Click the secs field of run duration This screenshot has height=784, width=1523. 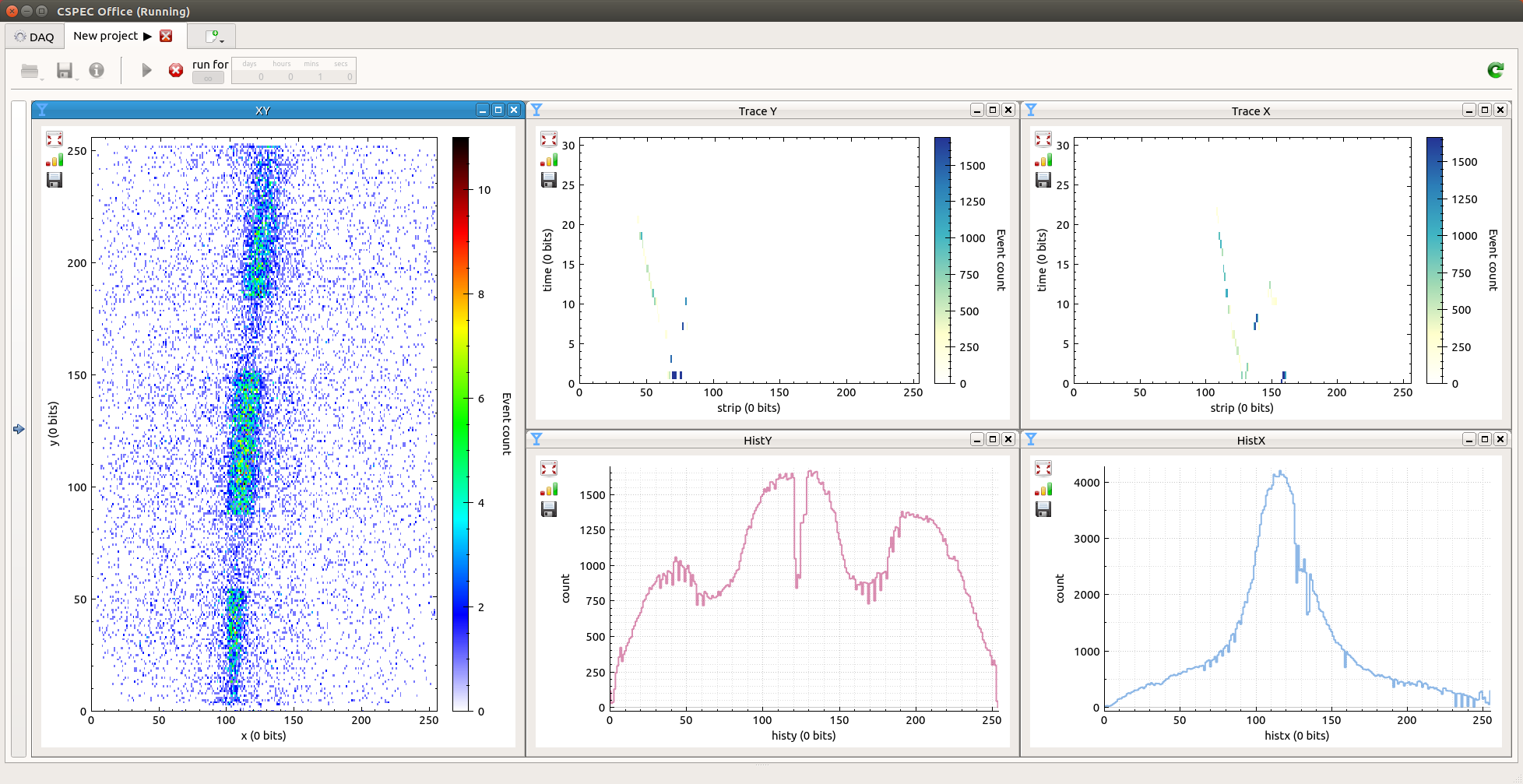340,76
